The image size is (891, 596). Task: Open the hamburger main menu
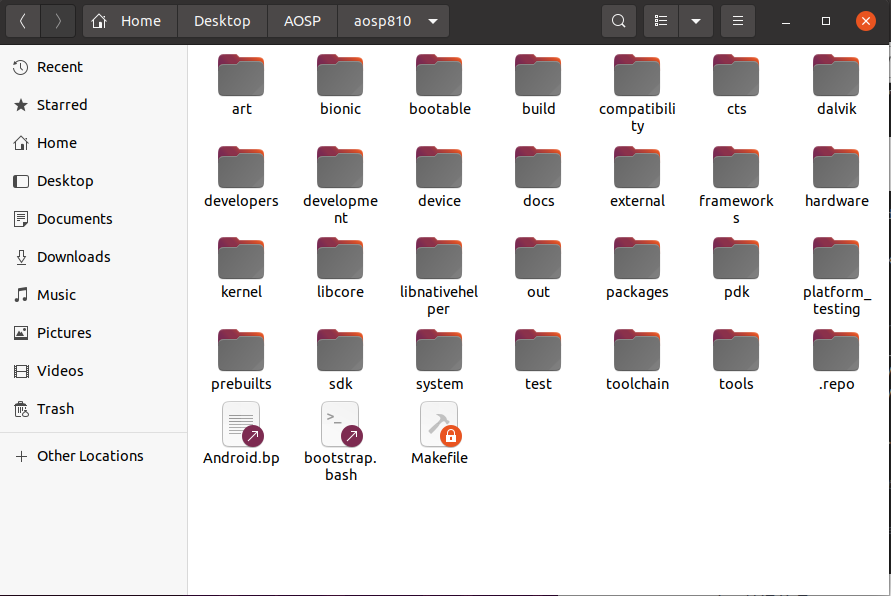(x=738, y=21)
